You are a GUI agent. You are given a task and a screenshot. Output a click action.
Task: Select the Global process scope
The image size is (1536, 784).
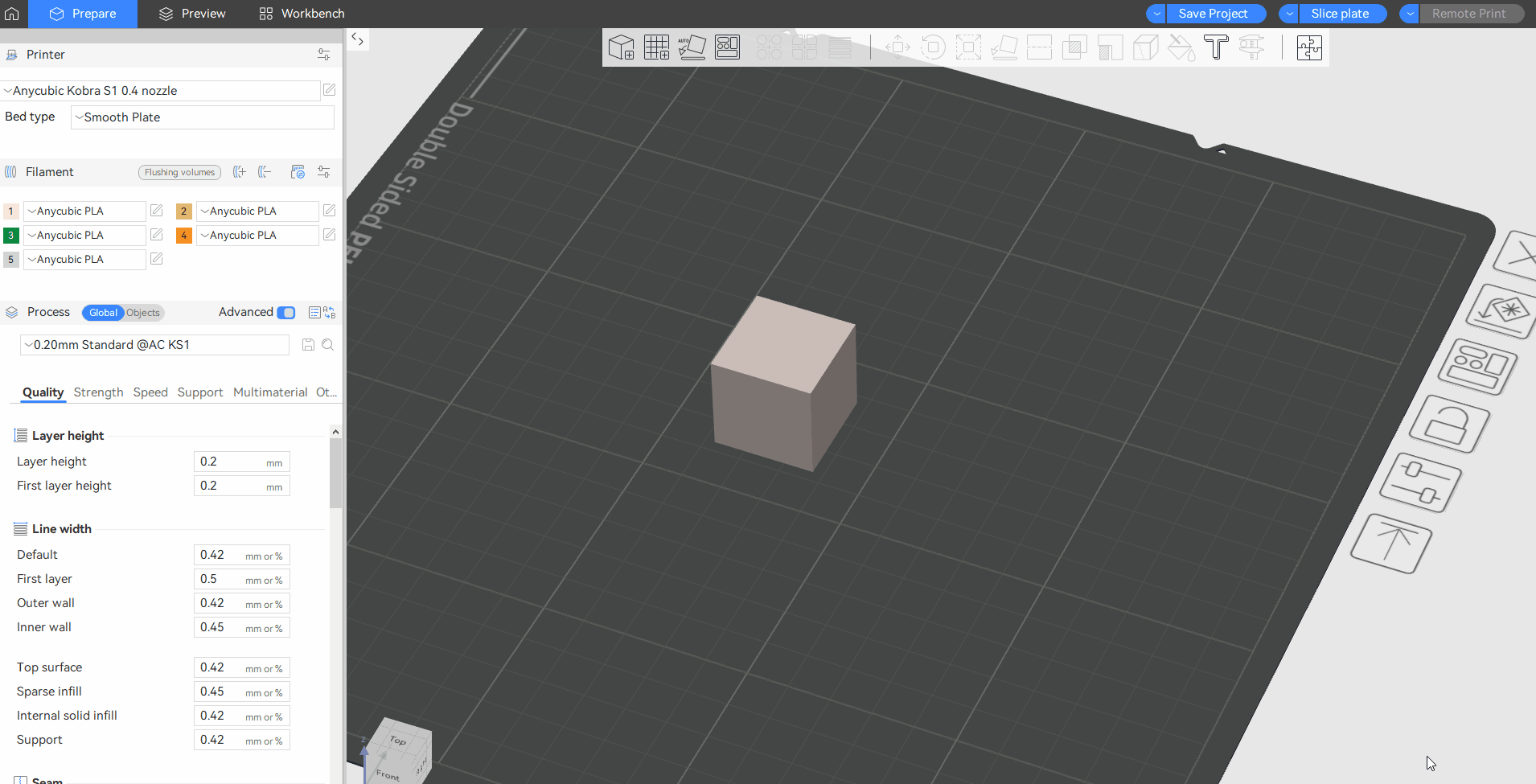point(103,313)
